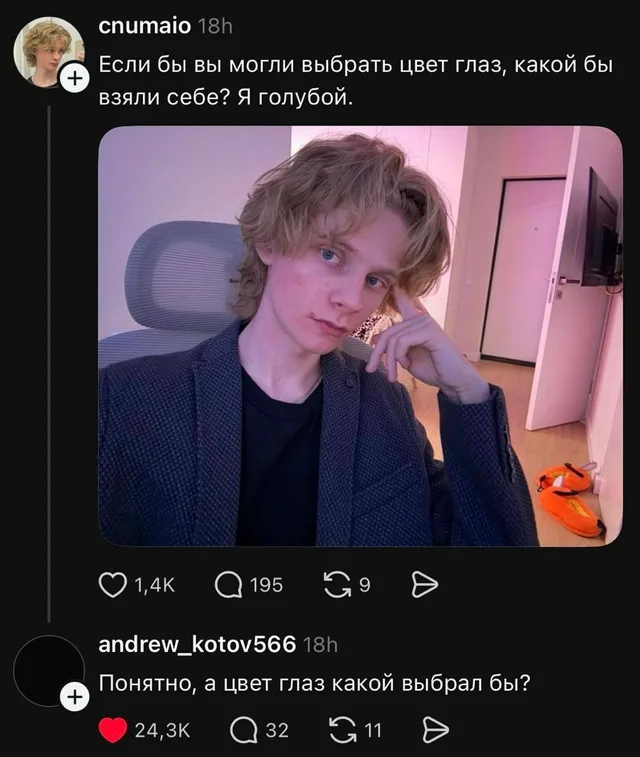Select the reply text about eye color
The image size is (640, 757).
click(x=314, y=684)
